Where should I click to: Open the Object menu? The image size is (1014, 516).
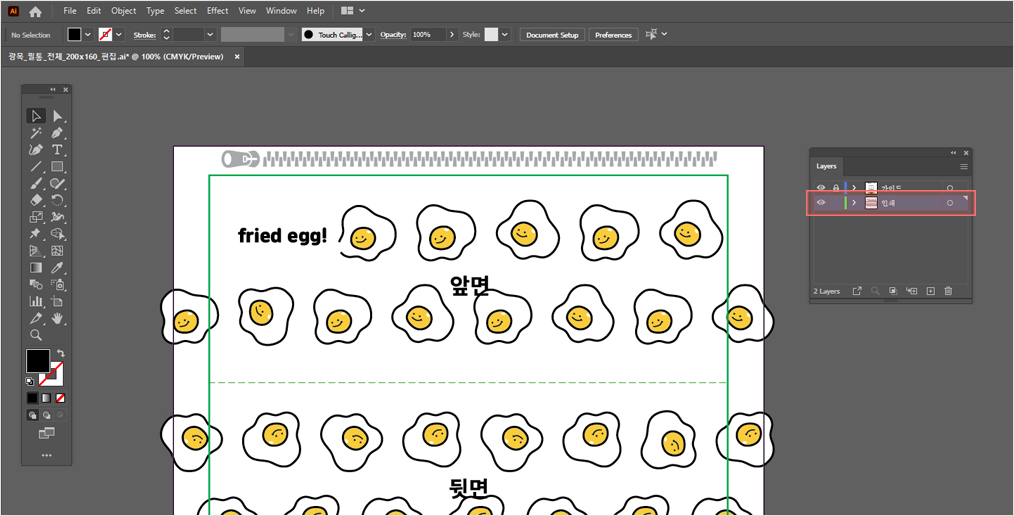(124, 11)
